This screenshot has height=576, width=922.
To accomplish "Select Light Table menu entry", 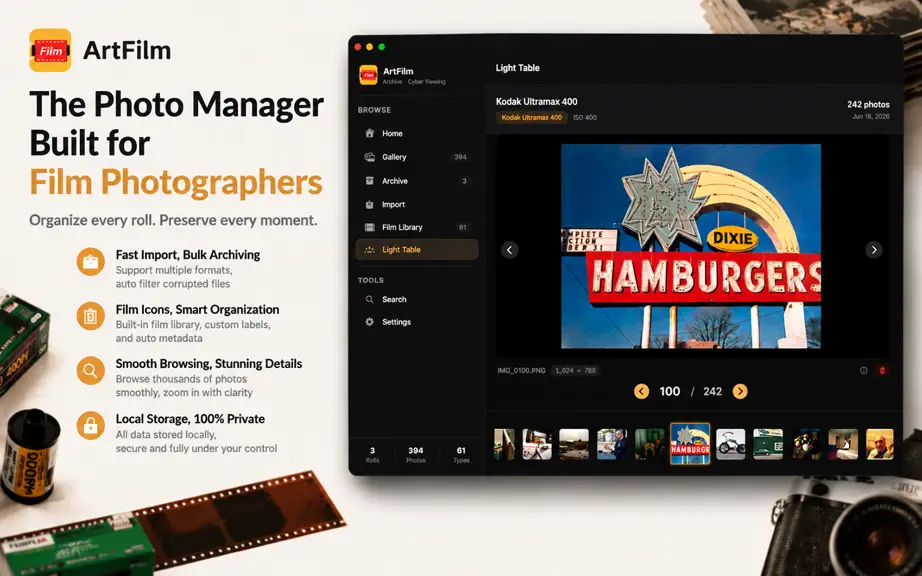I will [417, 250].
